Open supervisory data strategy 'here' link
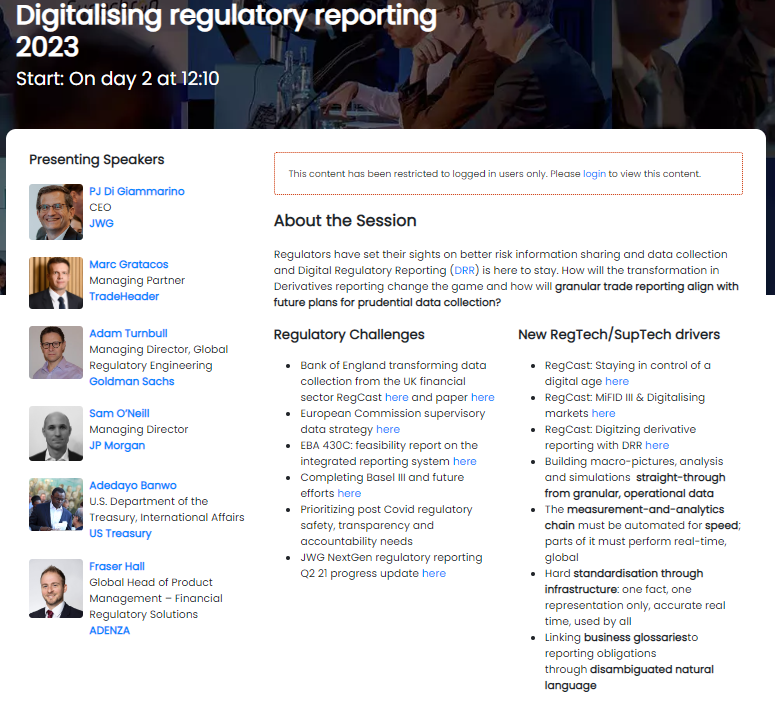This screenshot has height=707, width=775. tap(388, 429)
